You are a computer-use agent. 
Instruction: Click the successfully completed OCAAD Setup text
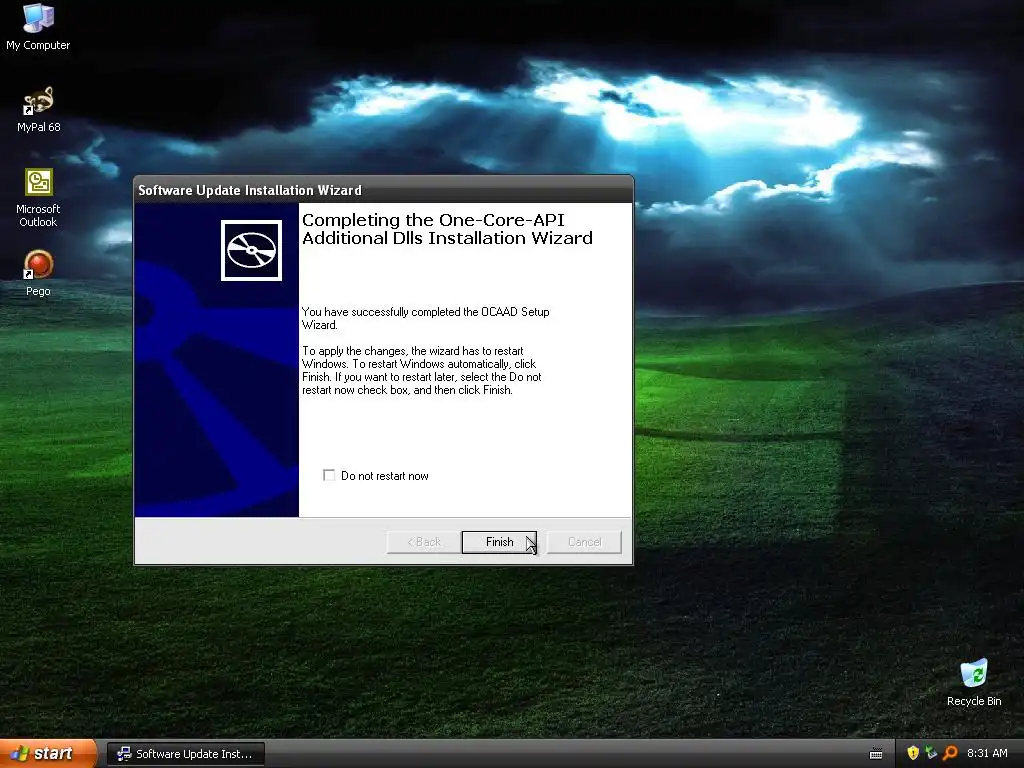pyautogui.click(x=425, y=318)
